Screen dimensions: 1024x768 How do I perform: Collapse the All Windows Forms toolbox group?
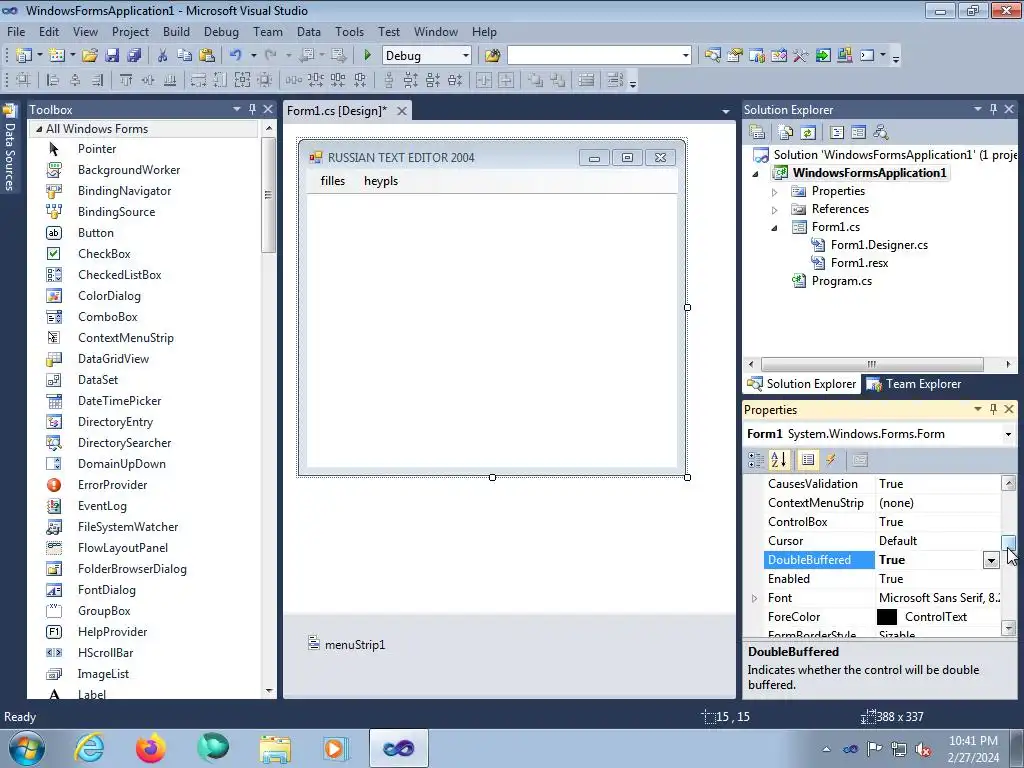tap(39, 129)
